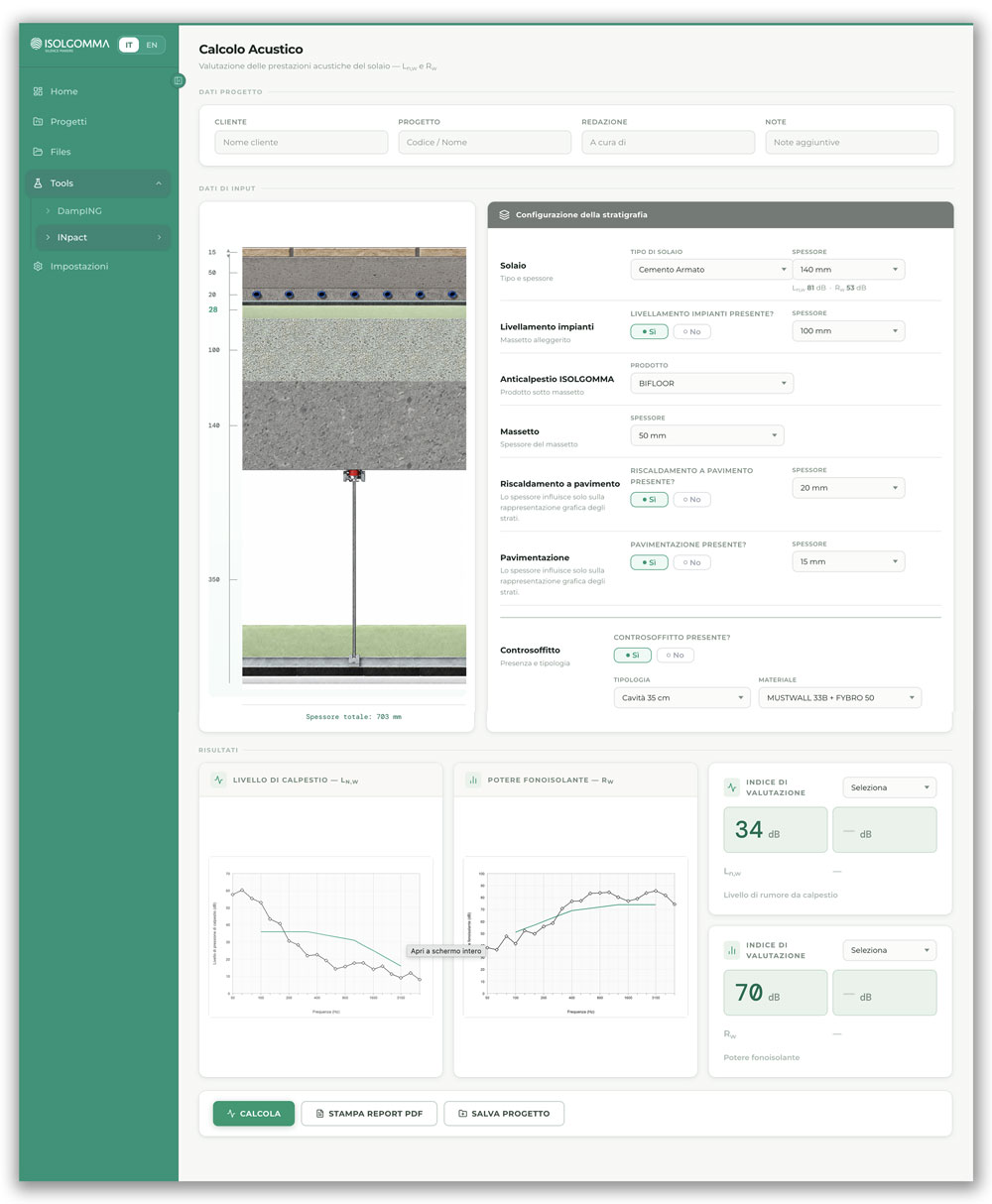Click the bar chart icon beside Potere fonoisolante
This screenshot has width=992, height=1204.
473,780
